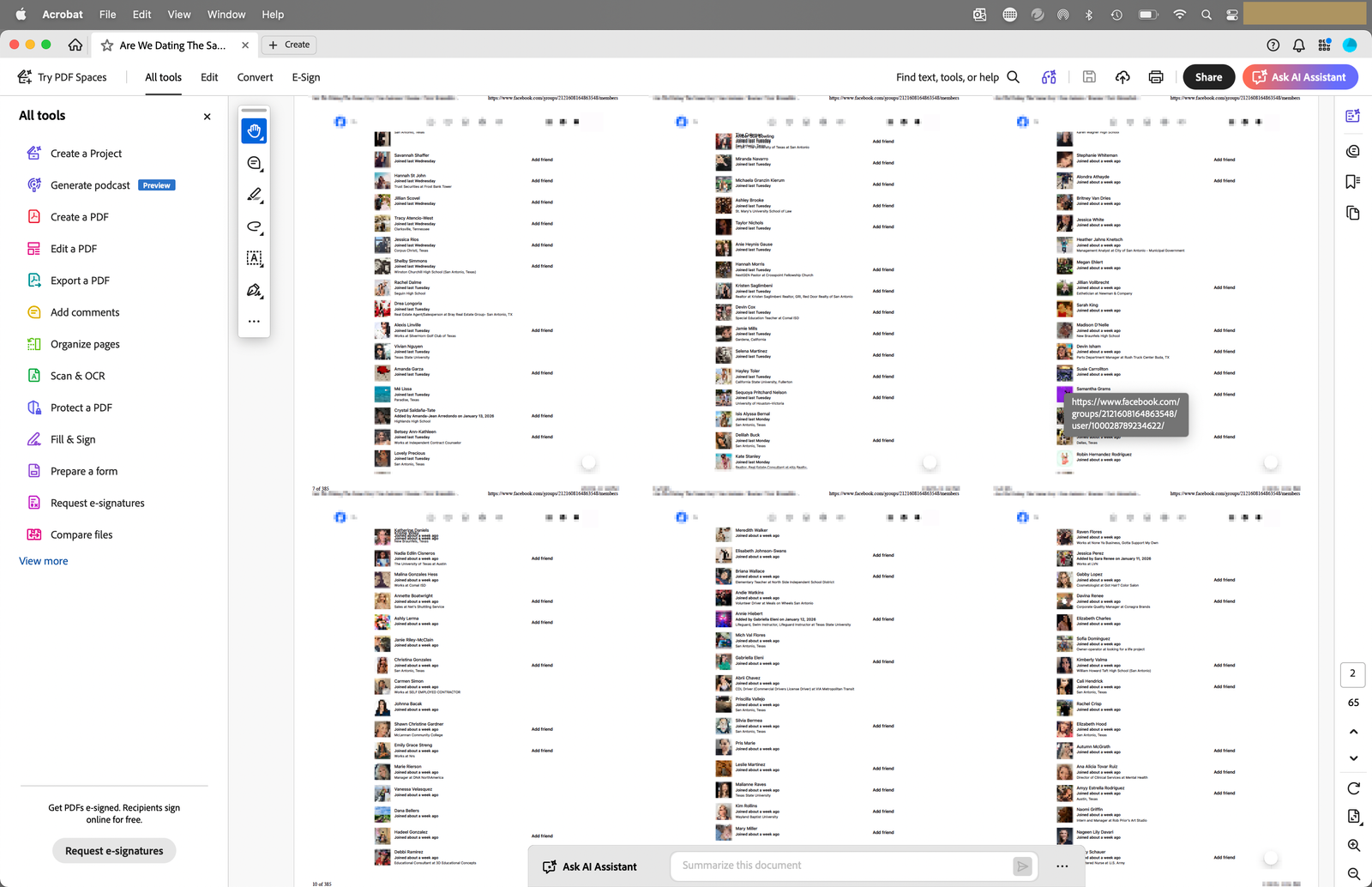Click the print icon in top toolbar

(1156, 77)
